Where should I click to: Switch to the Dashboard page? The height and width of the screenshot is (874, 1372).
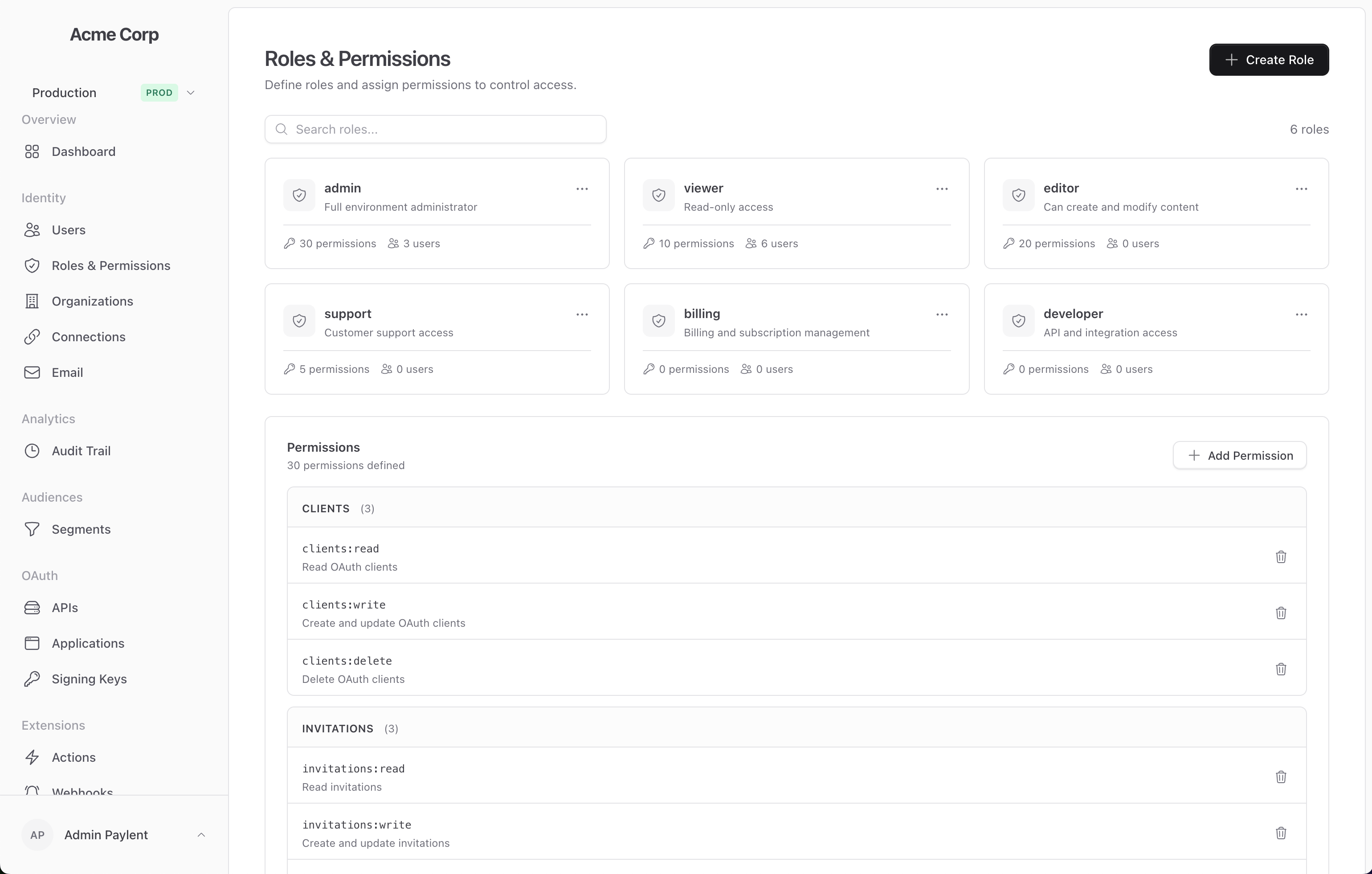pyautogui.click(x=84, y=151)
